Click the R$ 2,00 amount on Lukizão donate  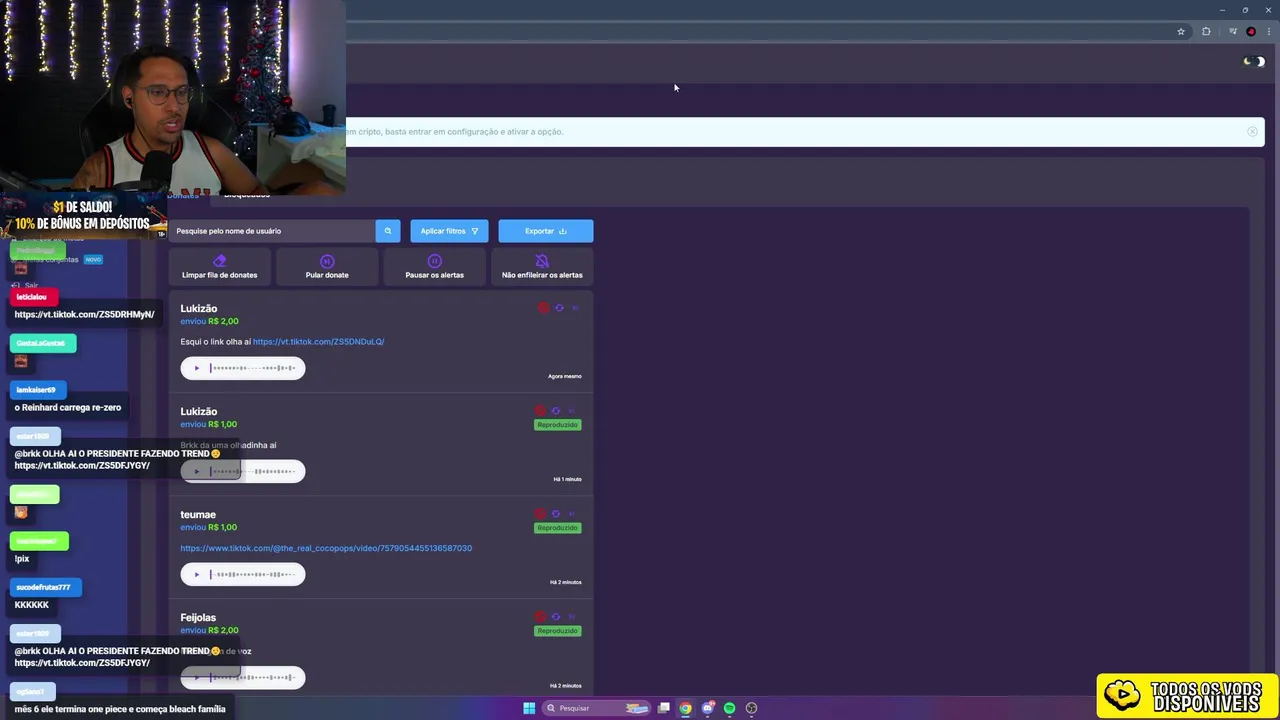[x=223, y=321]
